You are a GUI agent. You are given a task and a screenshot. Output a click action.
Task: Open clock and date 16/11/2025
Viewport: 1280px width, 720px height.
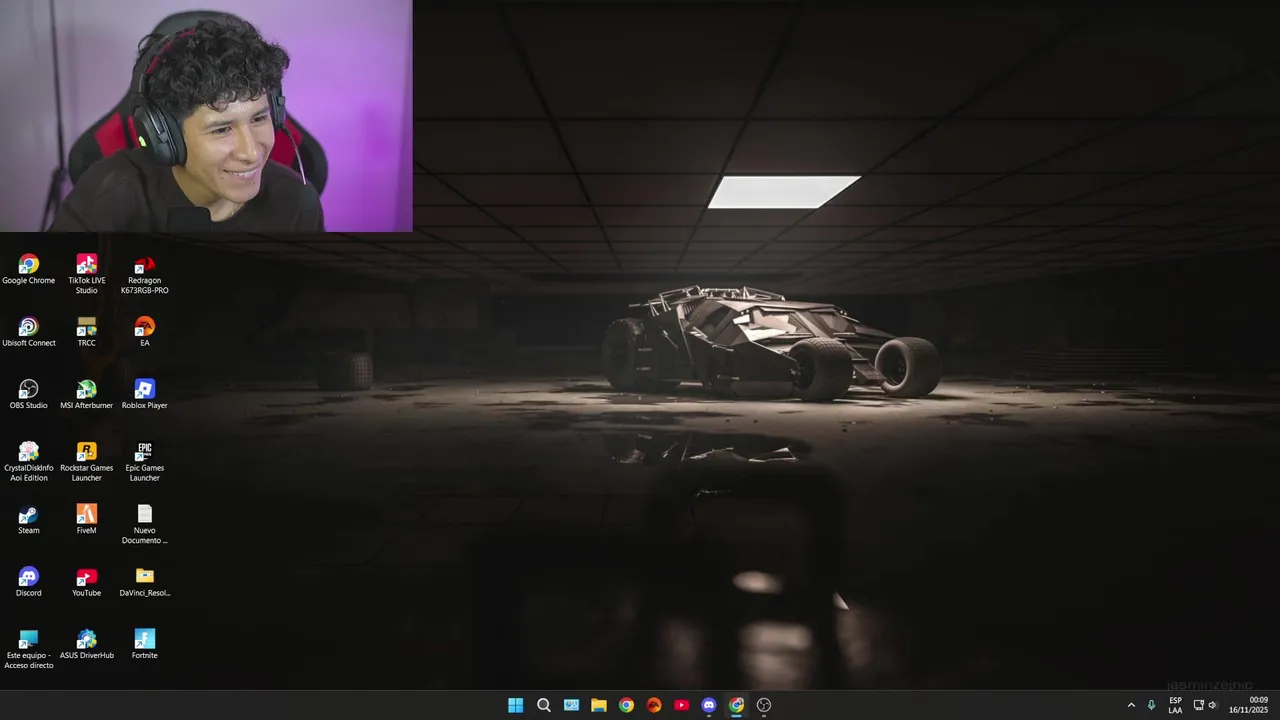click(x=1248, y=705)
